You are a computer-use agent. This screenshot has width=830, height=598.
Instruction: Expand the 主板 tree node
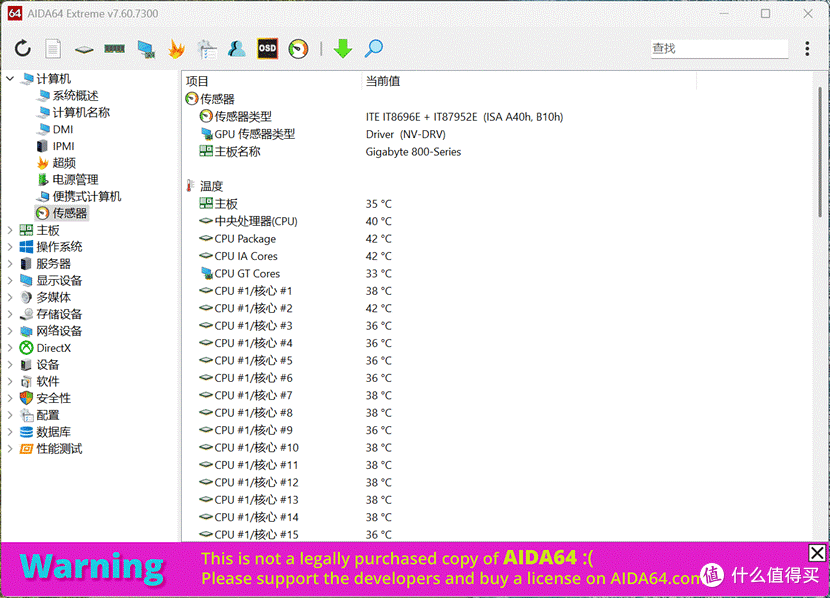(x=10, y=230)
